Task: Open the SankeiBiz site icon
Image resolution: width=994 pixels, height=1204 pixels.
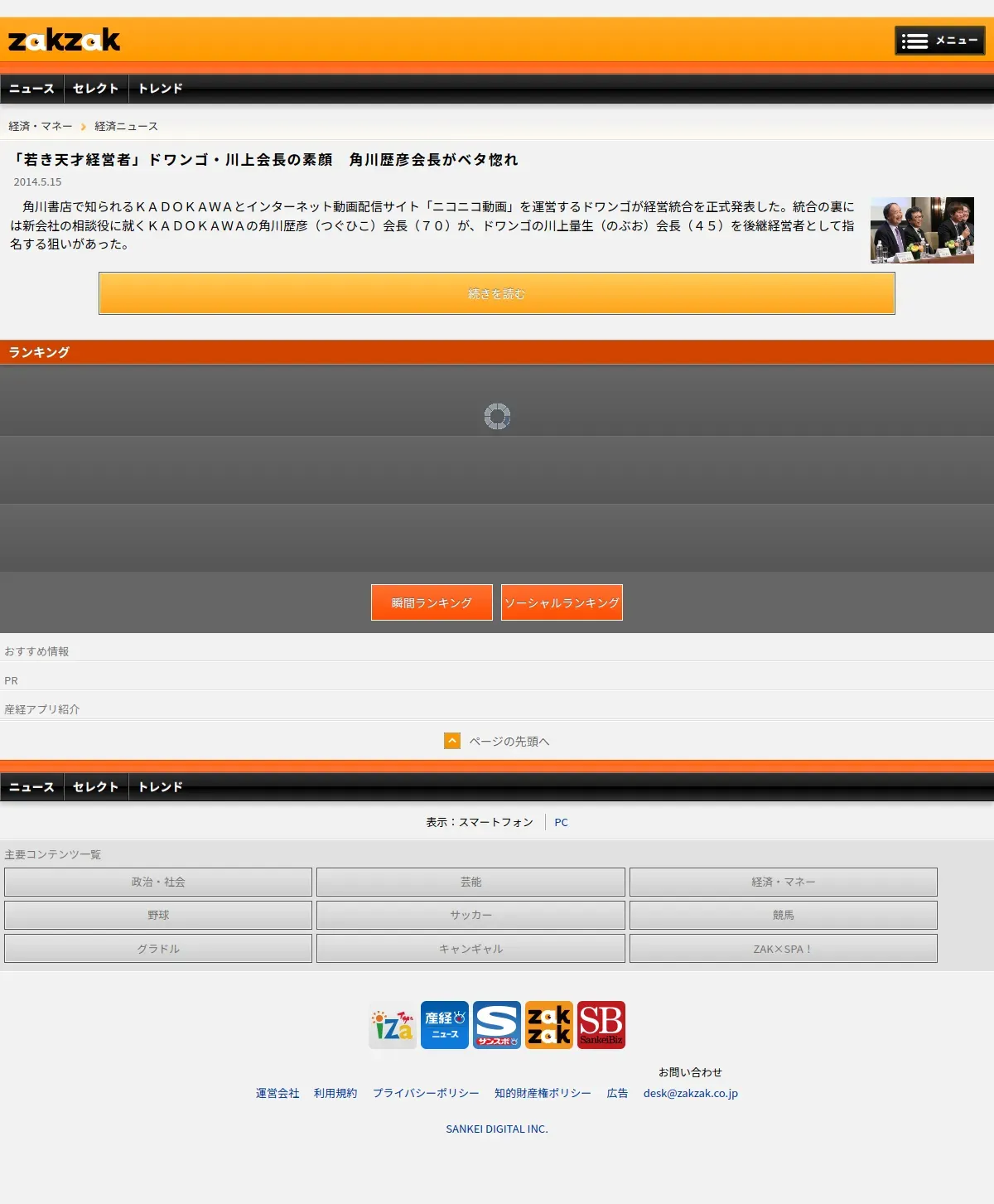Action: [601, 1025]
